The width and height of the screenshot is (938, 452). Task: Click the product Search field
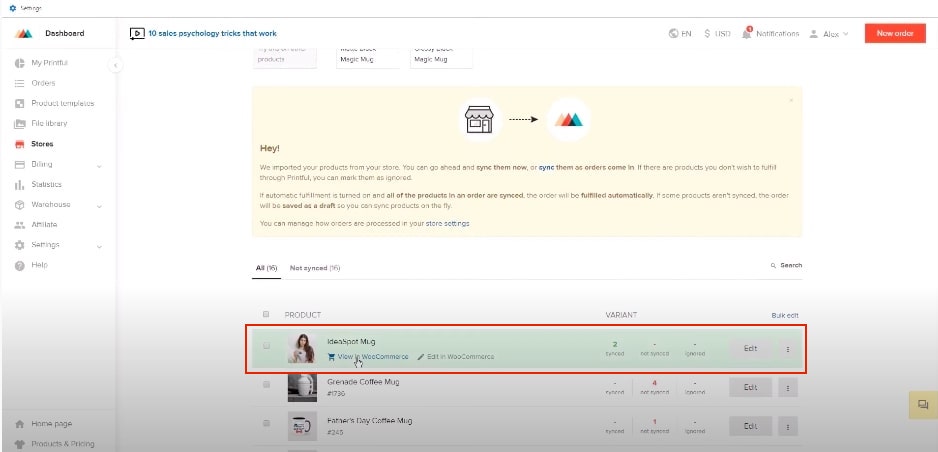pos(786,266)
